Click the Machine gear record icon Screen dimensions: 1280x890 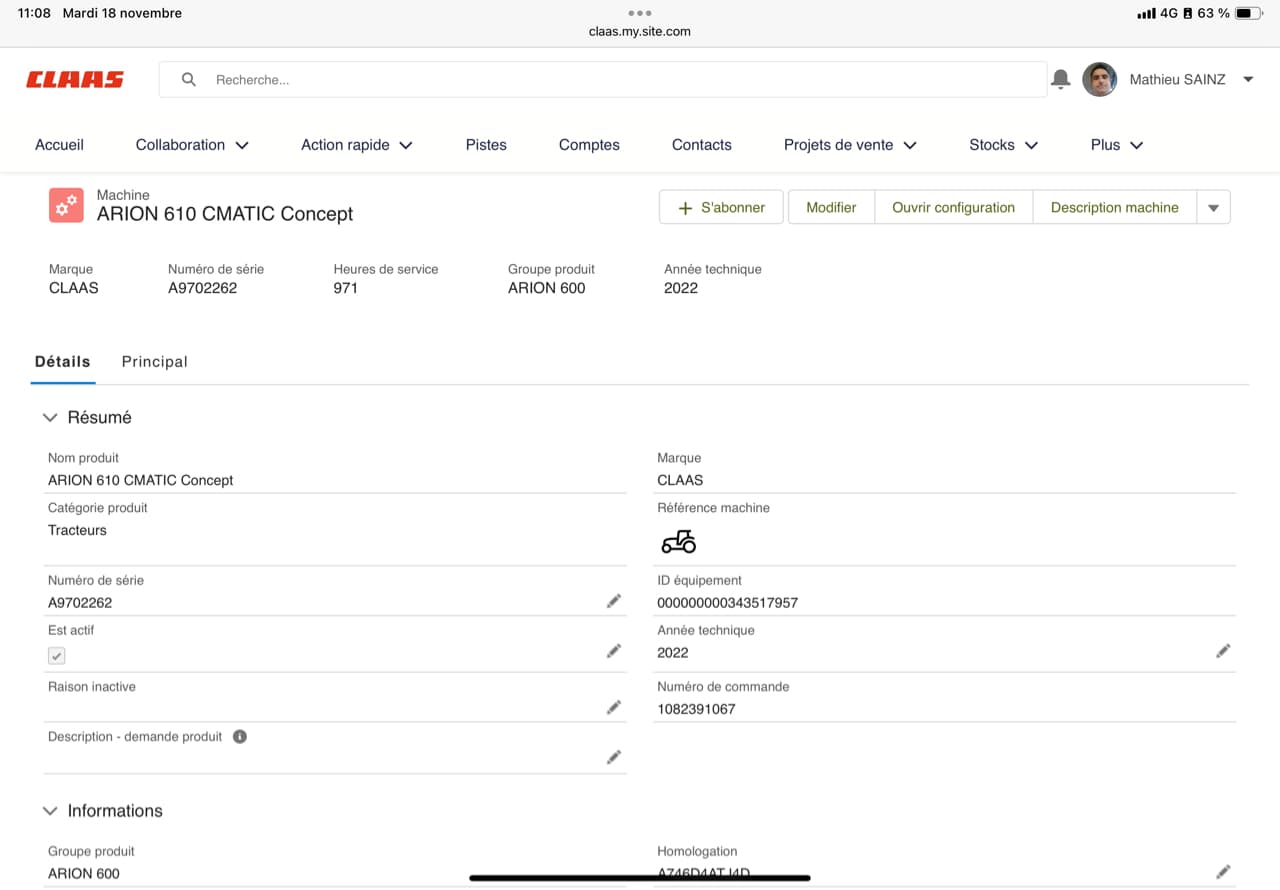[x=66, y=205]
